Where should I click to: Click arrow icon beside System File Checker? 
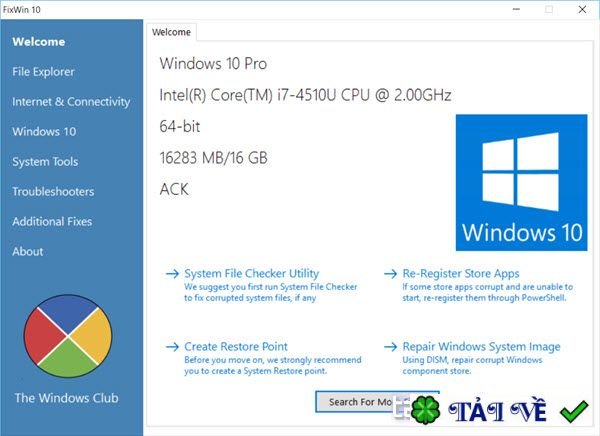(173, 274)
